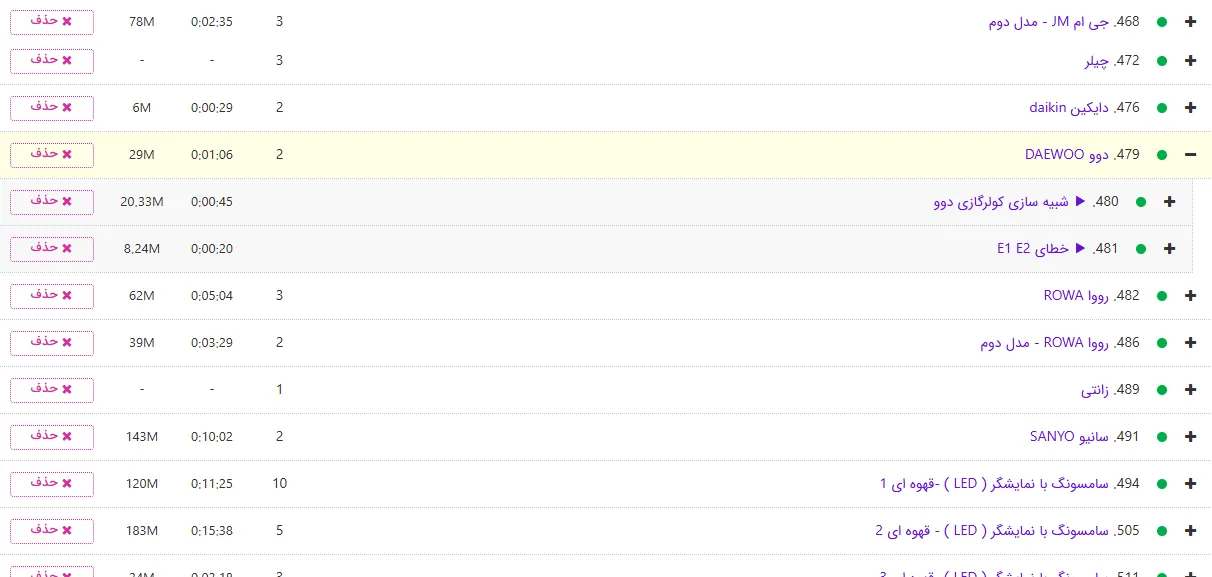Click play icon on E1 E2 lesson 481
This screenshot has height=577, width=1212.
coord(1080,249)
